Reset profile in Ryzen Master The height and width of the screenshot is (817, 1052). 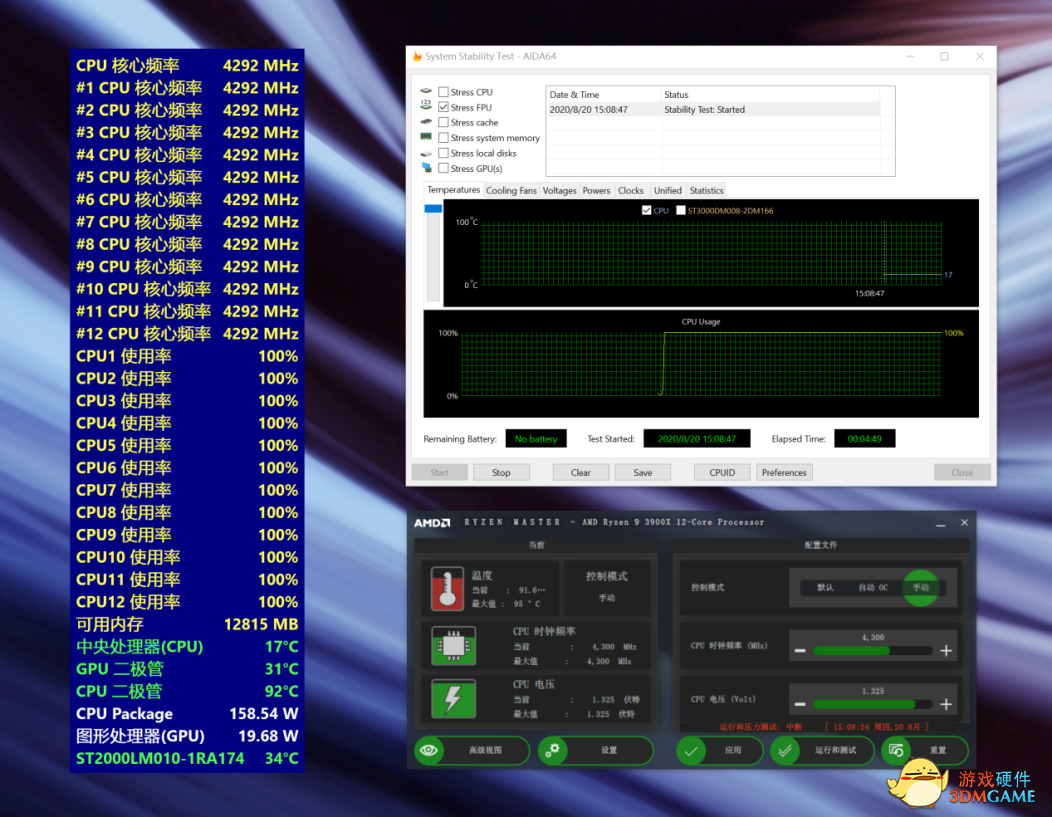[x=925, y=750]
